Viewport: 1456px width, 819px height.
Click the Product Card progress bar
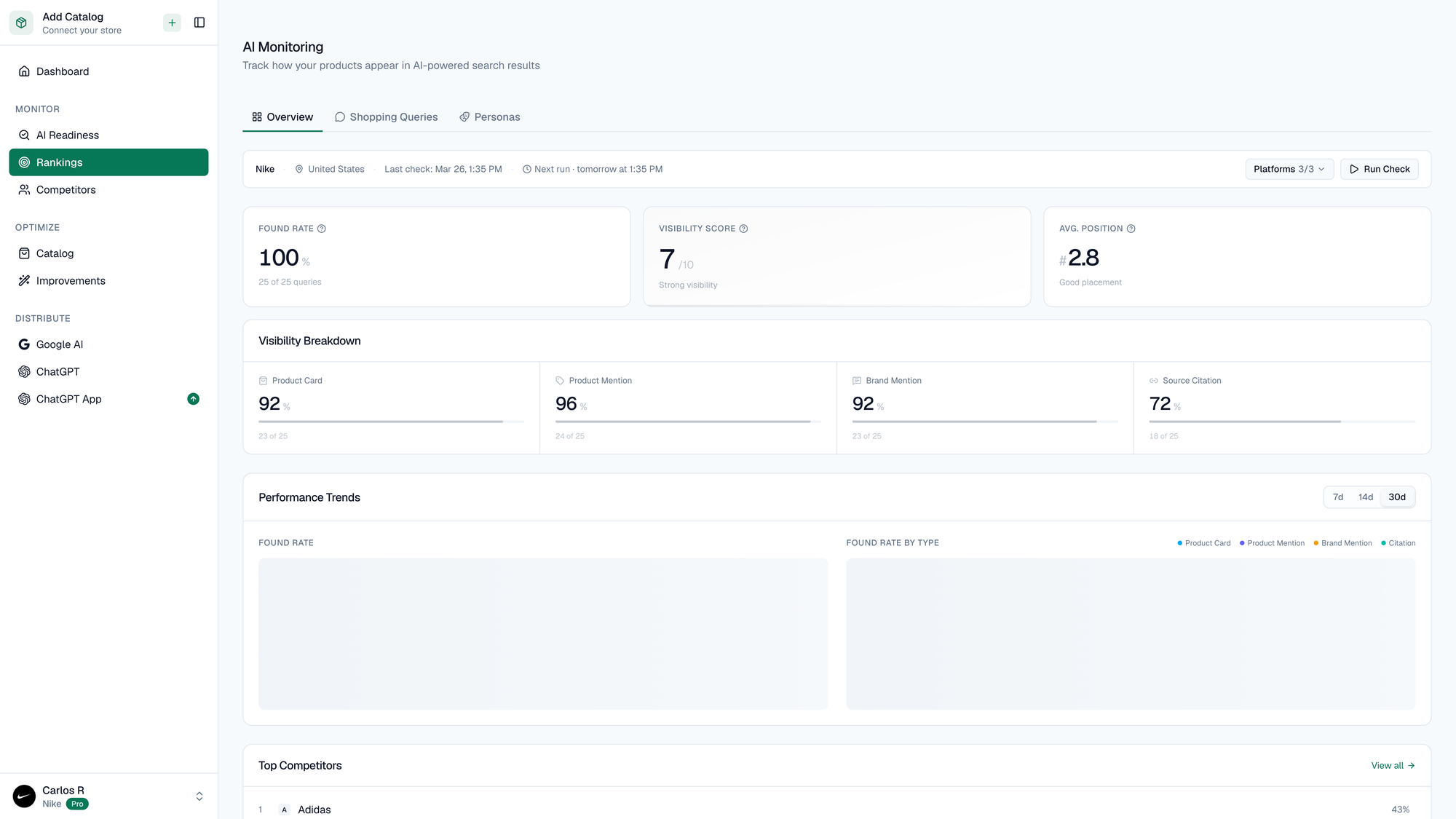click(x=391, y=422)
